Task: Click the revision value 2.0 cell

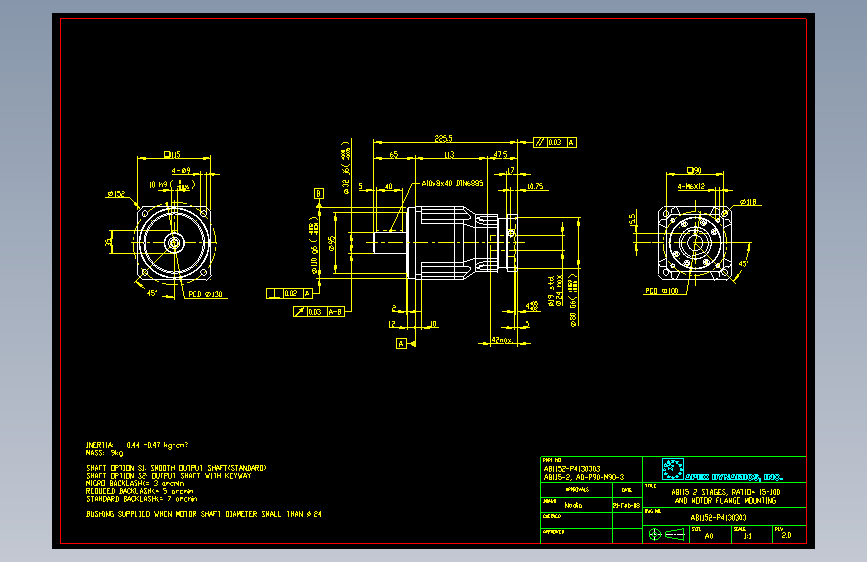Action: pos(786,535)
